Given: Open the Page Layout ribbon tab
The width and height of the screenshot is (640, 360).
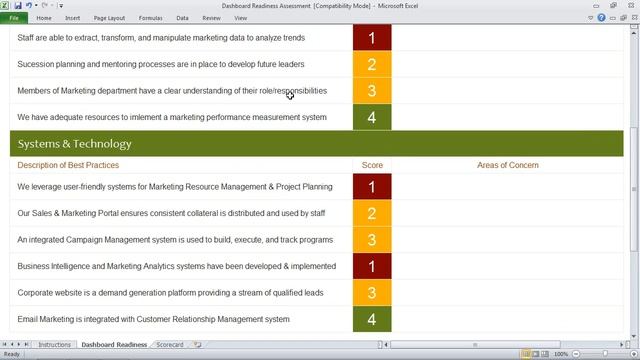Looking at the screenshot, I should pos(109,18).
